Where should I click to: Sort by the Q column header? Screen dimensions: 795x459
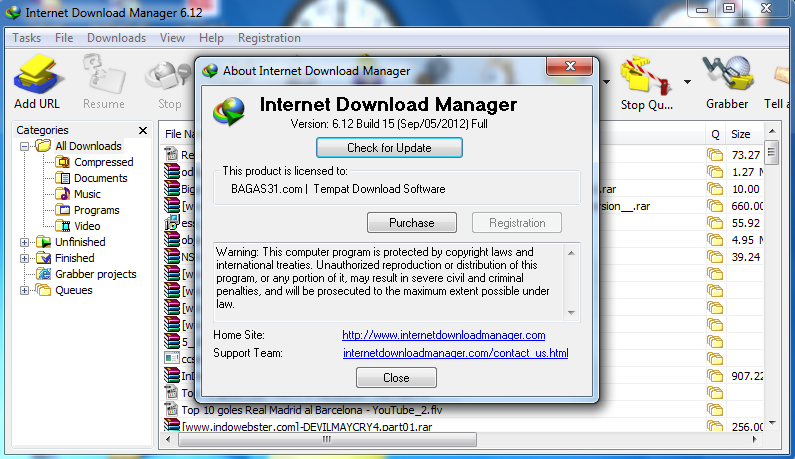(715, 134)
